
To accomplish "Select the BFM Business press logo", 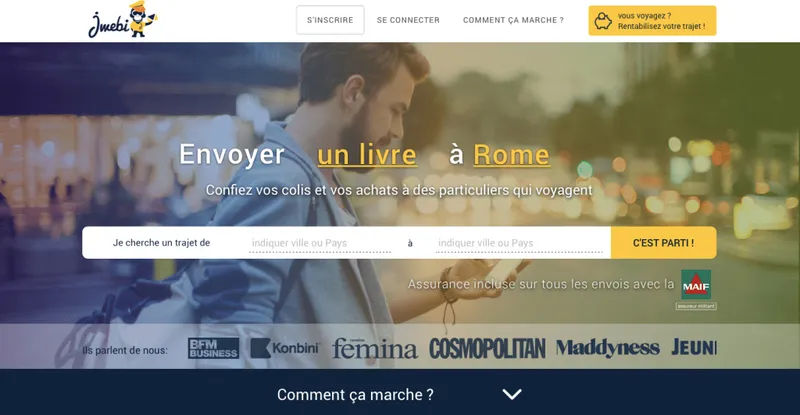I will [213, 348].
